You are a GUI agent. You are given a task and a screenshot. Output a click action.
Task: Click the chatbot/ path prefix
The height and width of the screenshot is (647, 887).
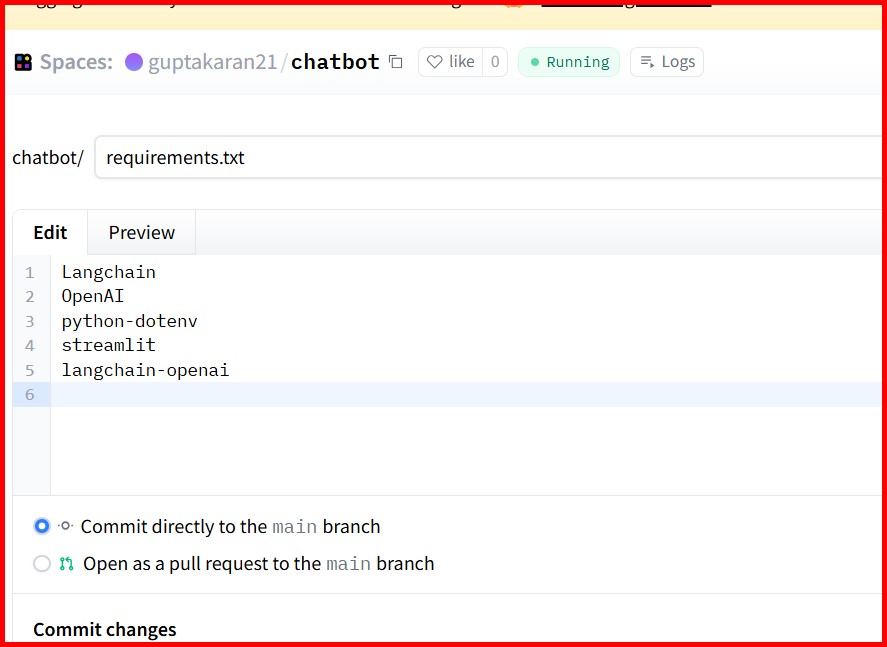point(48,158)
